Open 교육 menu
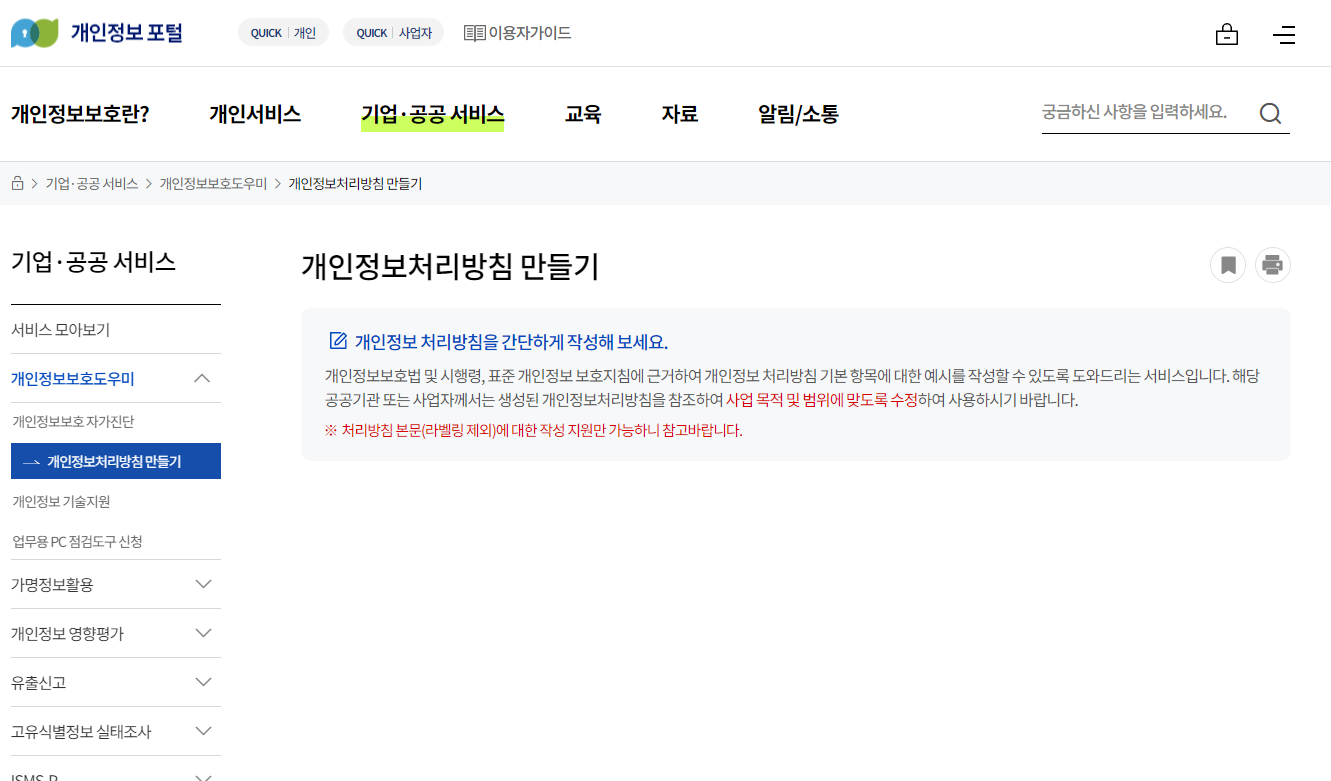Screen dimensions: 1331x781 point(583,114)
